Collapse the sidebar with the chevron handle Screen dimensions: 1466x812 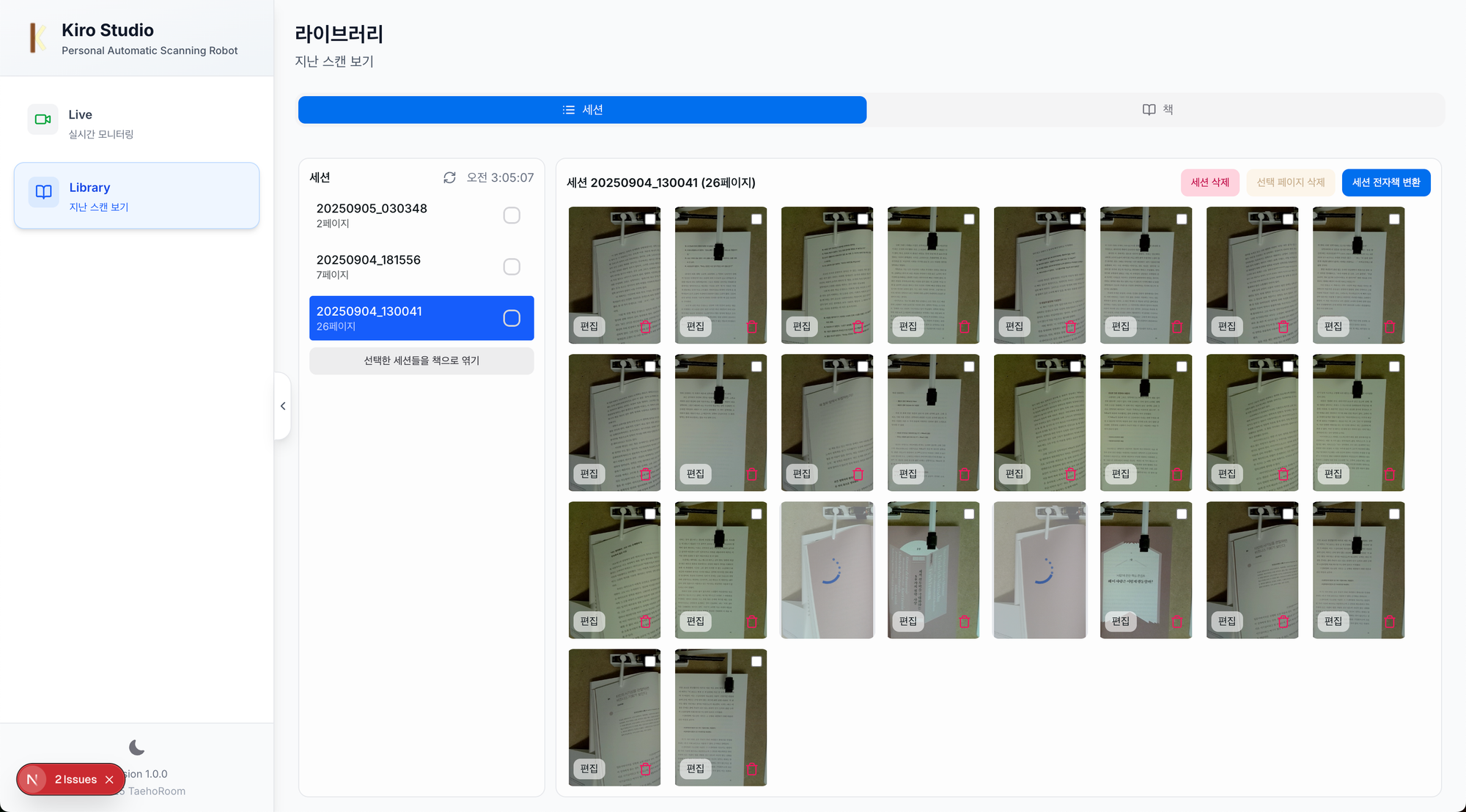(283, 406)
